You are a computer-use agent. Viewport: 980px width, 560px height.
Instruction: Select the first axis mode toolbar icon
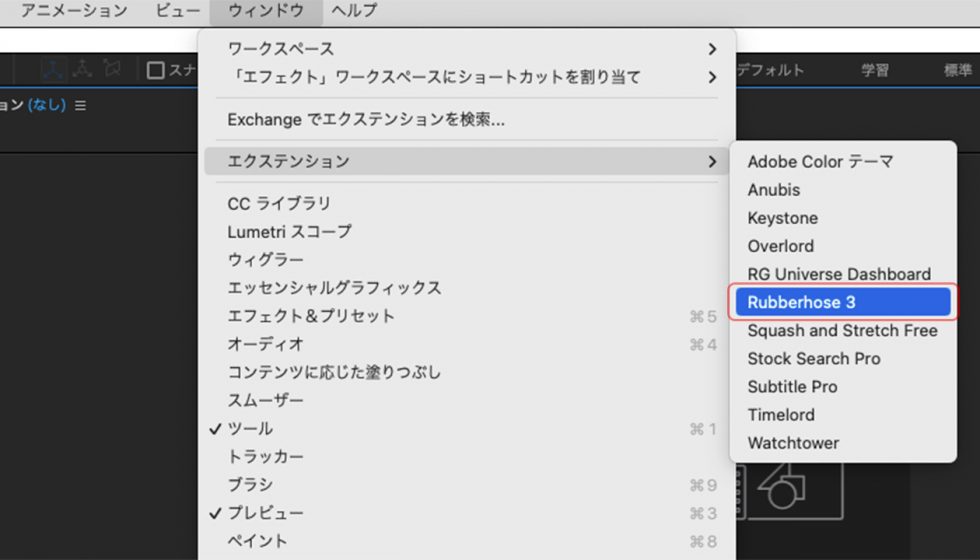coord(53,69)
